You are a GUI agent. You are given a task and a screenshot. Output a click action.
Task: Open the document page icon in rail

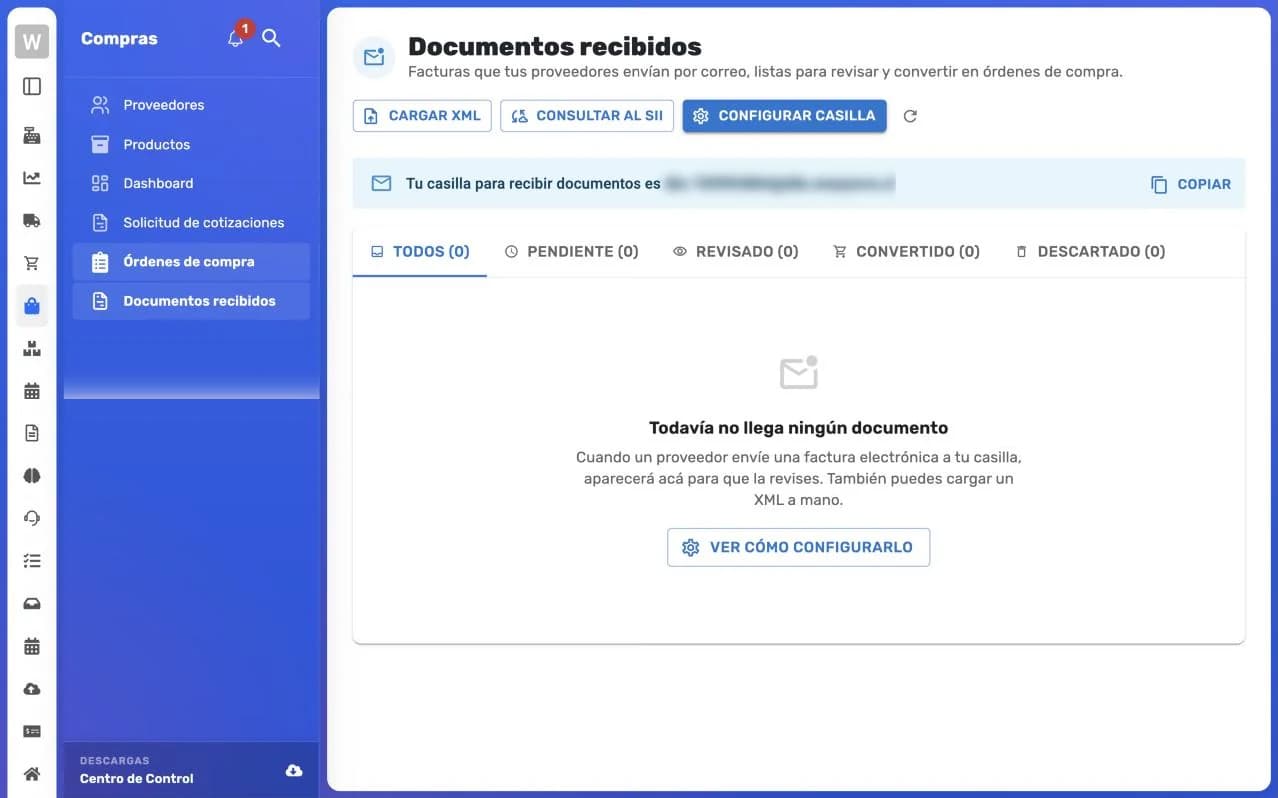click(32, 433)
